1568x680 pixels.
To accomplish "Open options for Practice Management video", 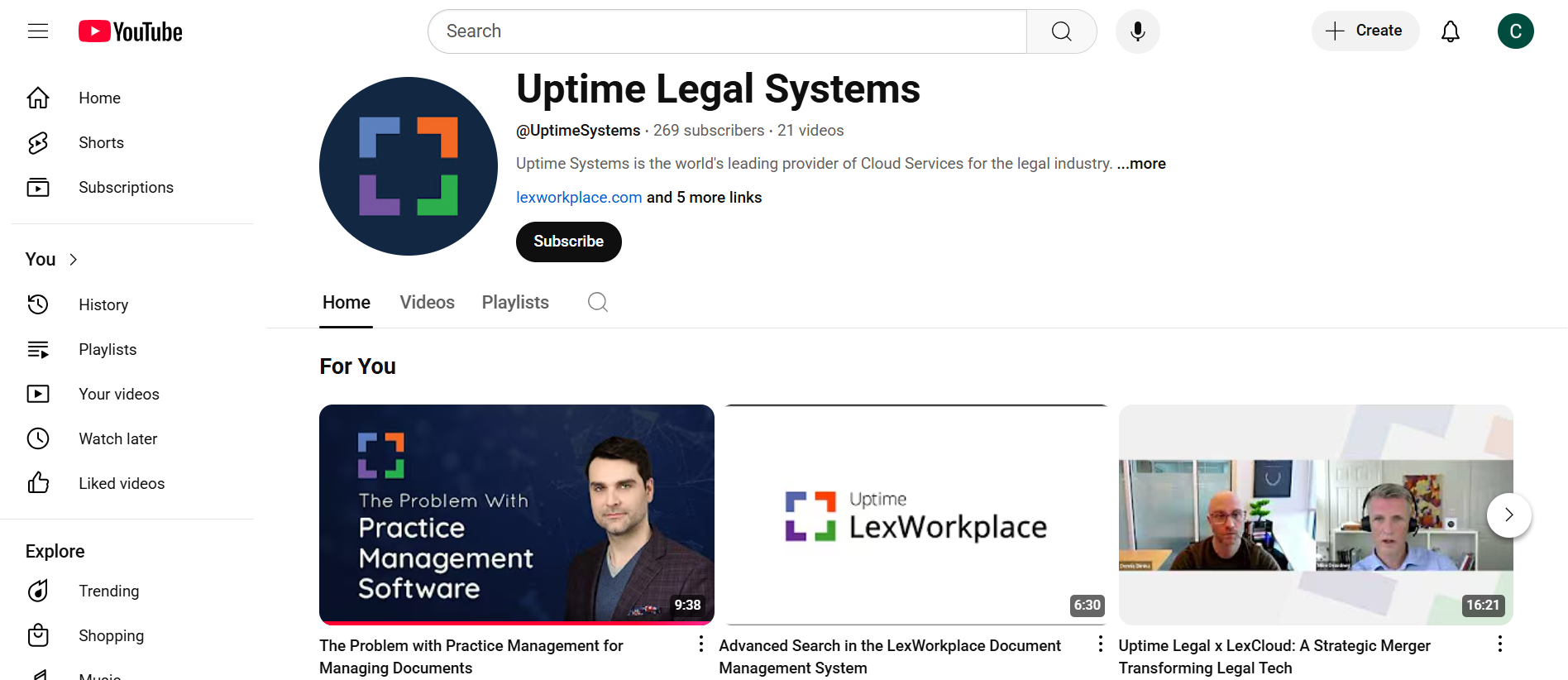I will coord(700,644).
